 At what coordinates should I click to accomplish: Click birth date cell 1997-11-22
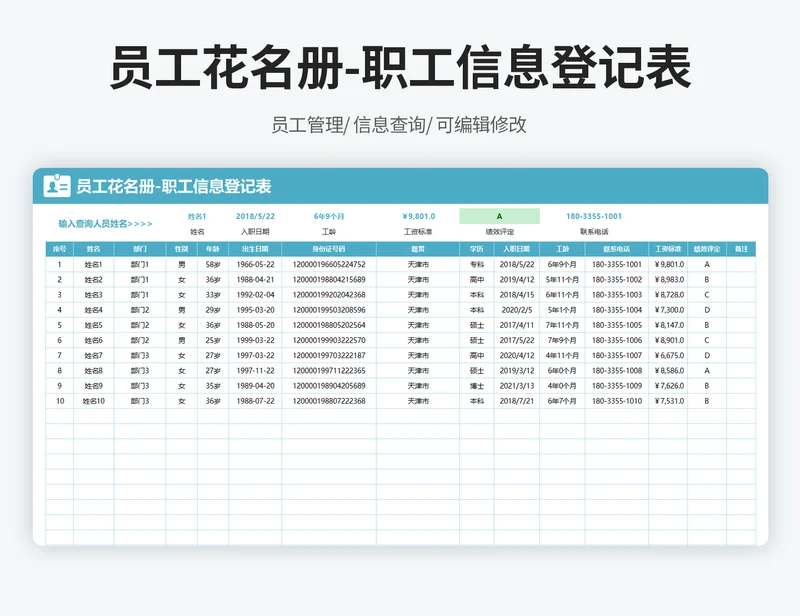pyautogui.click(x=255, y=370)
